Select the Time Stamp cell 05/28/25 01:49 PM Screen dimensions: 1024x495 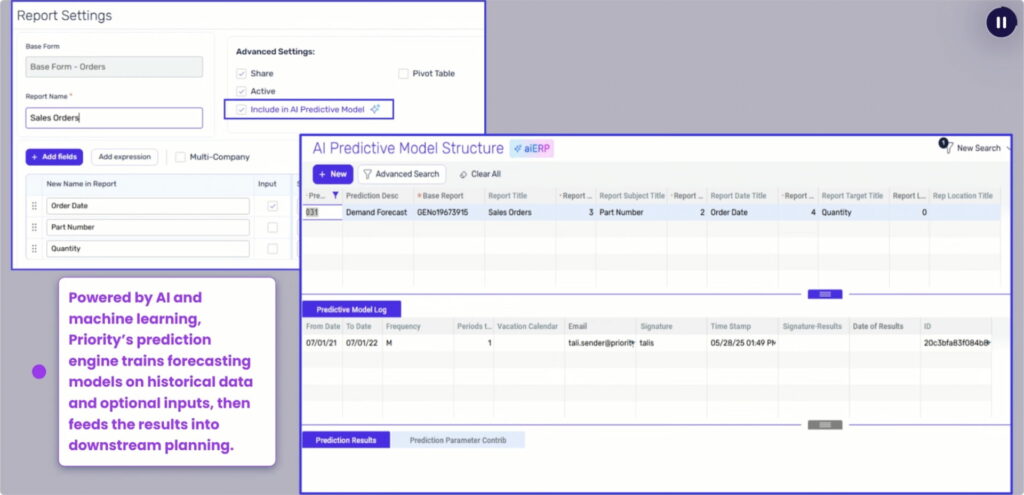[x=743, y=342]
